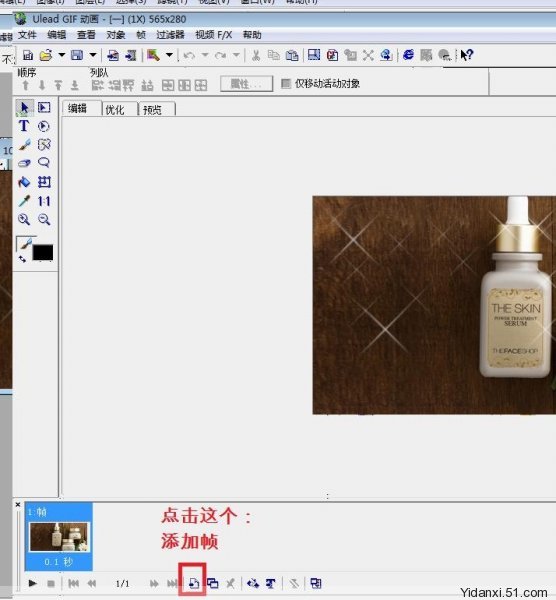Screen dimensions: 556x600
Task: Click the Stop animation button
Action: point(51,584)
